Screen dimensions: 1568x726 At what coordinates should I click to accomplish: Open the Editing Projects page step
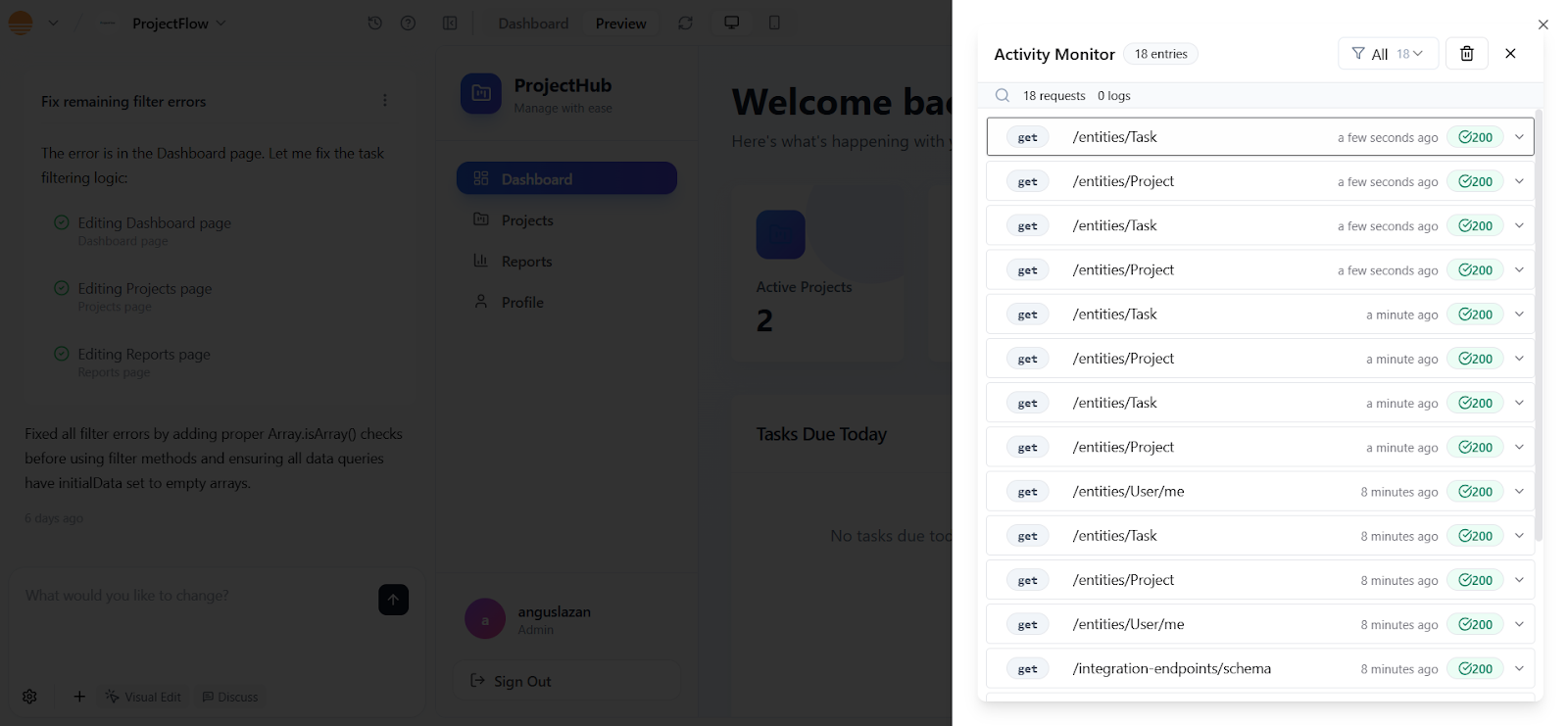point(145,296)
